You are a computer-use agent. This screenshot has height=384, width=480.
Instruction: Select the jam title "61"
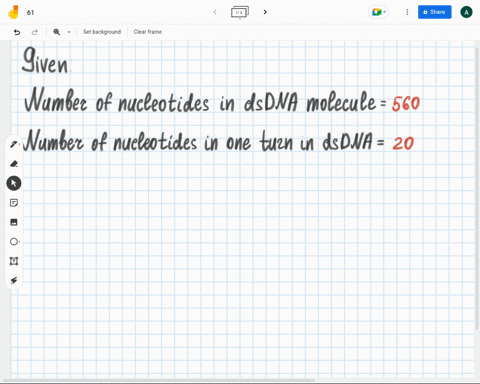pyautogui.click(x=30, y=13)
